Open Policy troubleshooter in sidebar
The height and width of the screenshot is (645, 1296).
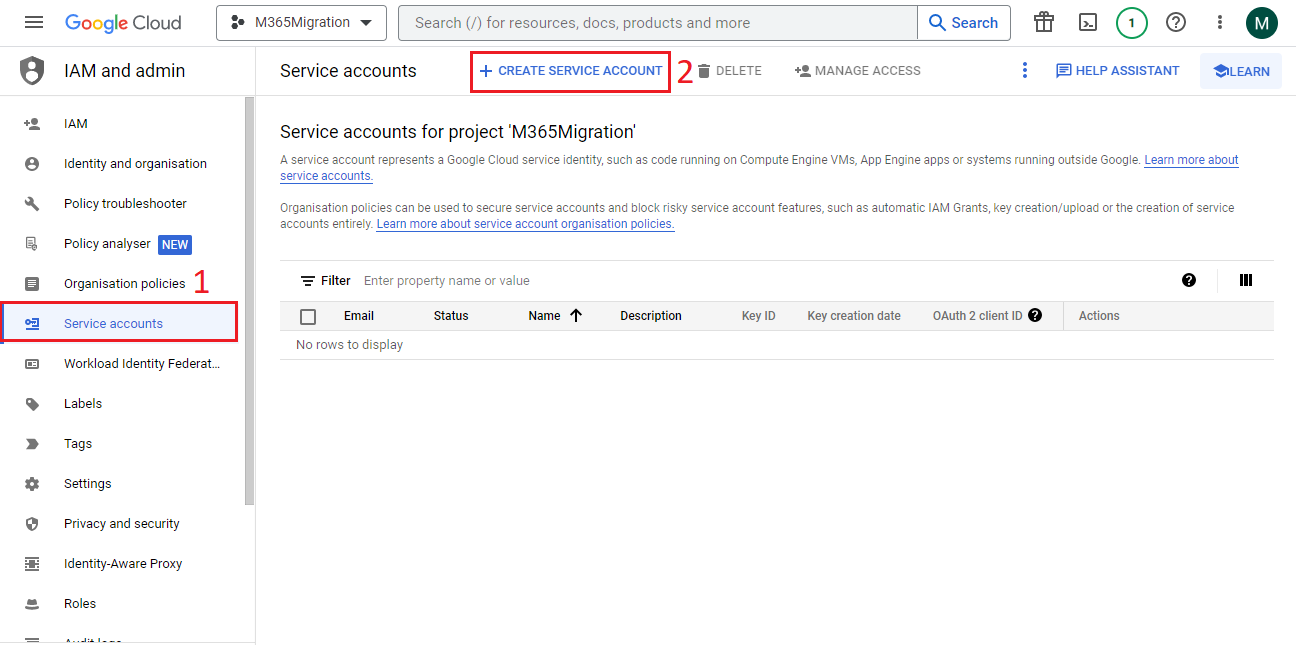[125, 203]
